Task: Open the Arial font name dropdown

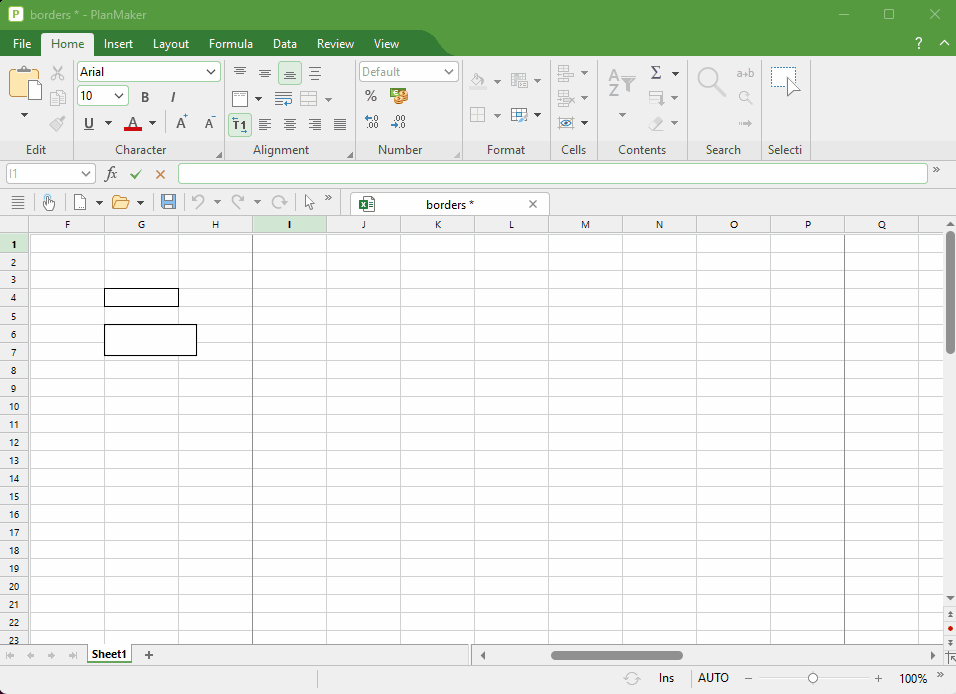Action: [211, 72]
